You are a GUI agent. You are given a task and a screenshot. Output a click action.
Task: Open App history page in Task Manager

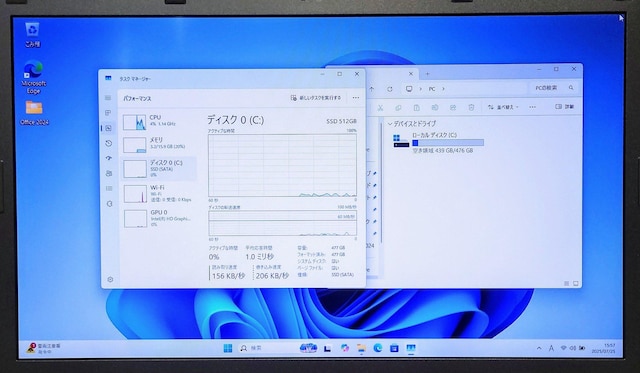coord(109,143)
